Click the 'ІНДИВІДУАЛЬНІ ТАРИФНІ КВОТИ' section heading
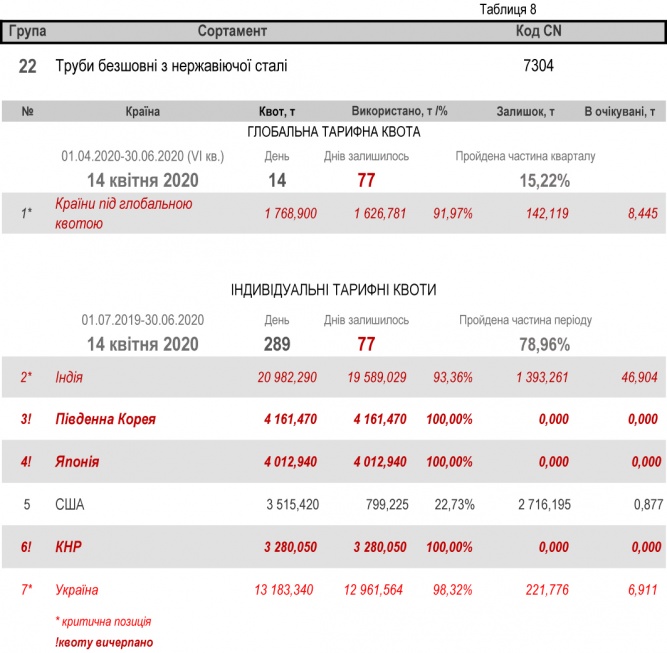This screenshot has width=667, height=653. (333, 290)
